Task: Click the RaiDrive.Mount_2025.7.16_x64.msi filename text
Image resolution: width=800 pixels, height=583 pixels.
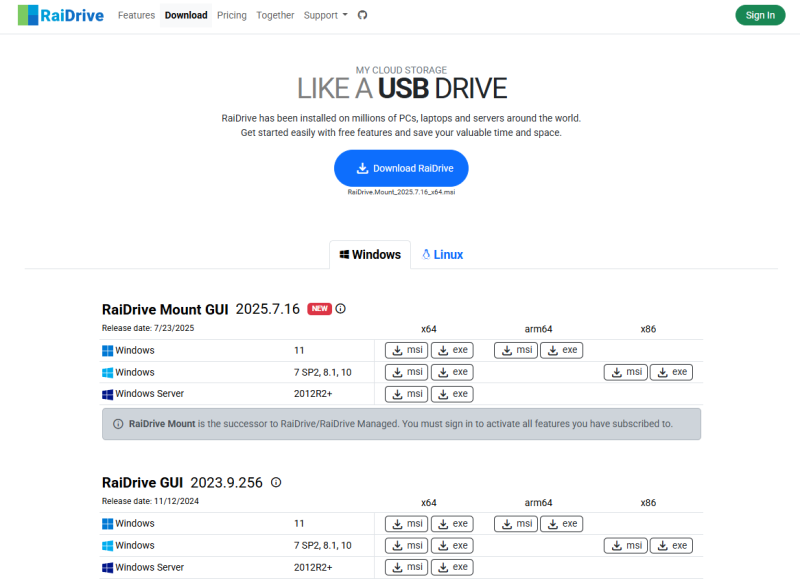Action: 401,192
